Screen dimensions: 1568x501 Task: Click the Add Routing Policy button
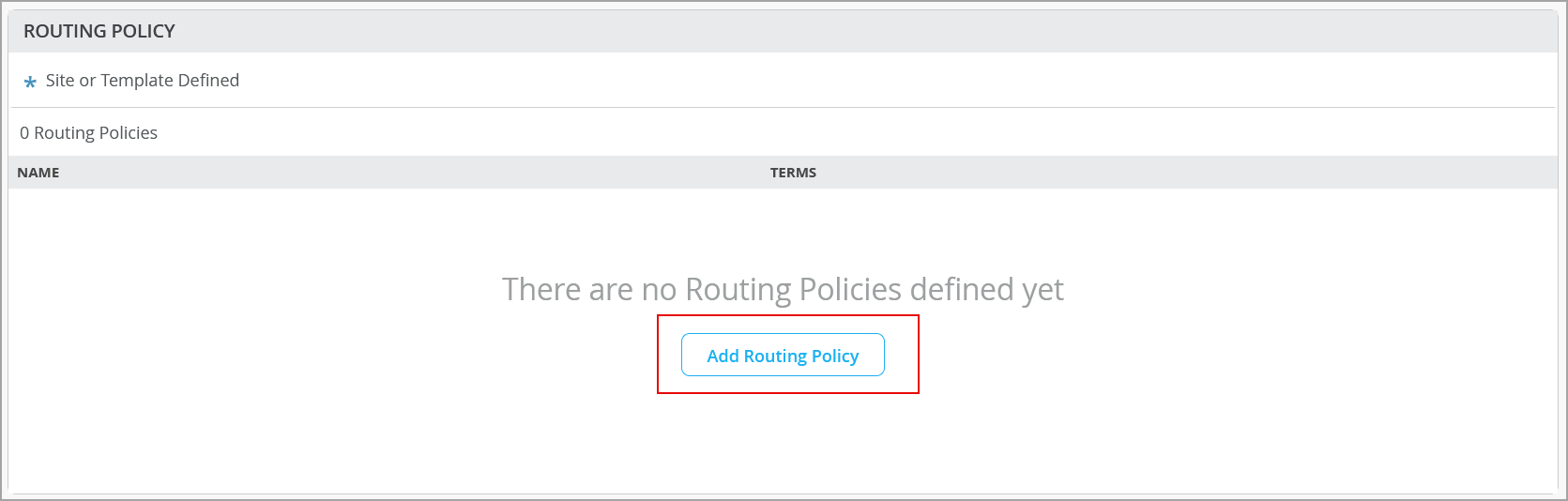click(x=783, y=356)
